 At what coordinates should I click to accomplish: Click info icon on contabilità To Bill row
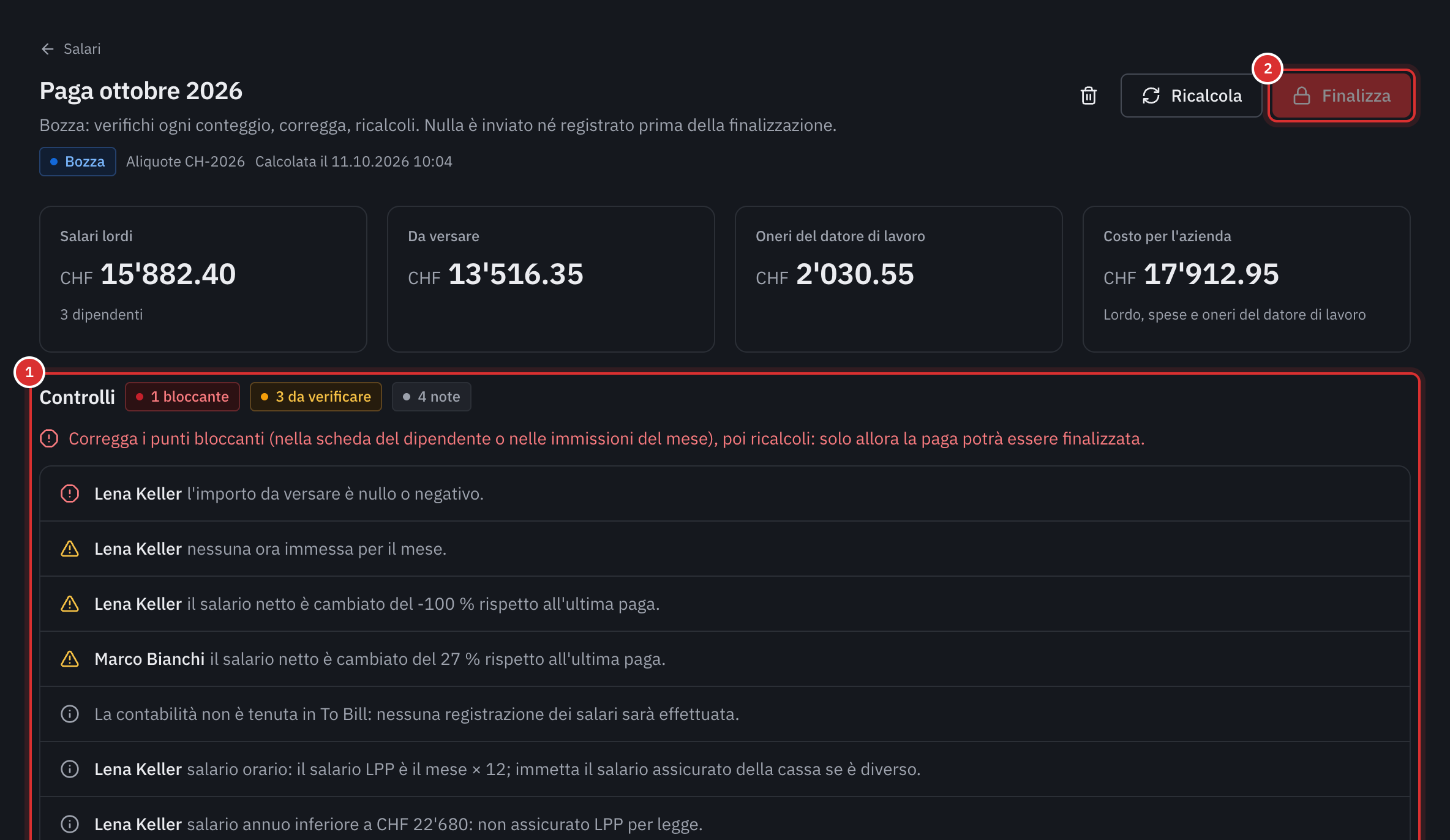click(70, 714)
